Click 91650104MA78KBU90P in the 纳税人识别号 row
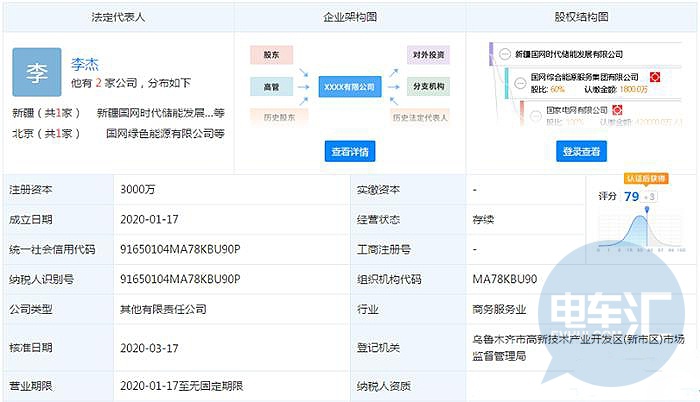 (x=180, y=279)
